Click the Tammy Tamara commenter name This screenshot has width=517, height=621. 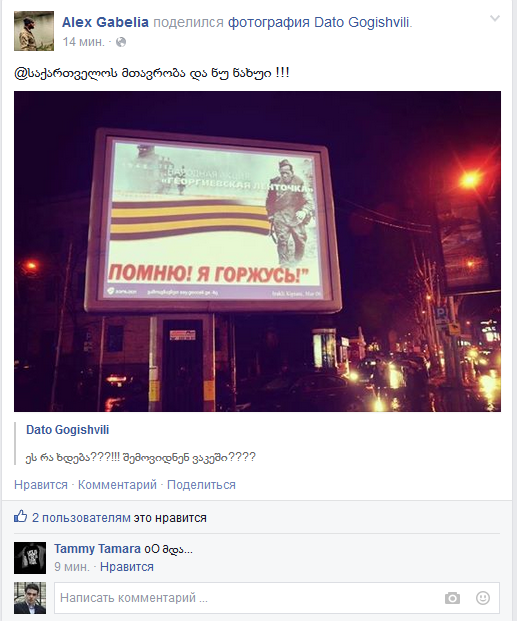click(x=97, y=549)
